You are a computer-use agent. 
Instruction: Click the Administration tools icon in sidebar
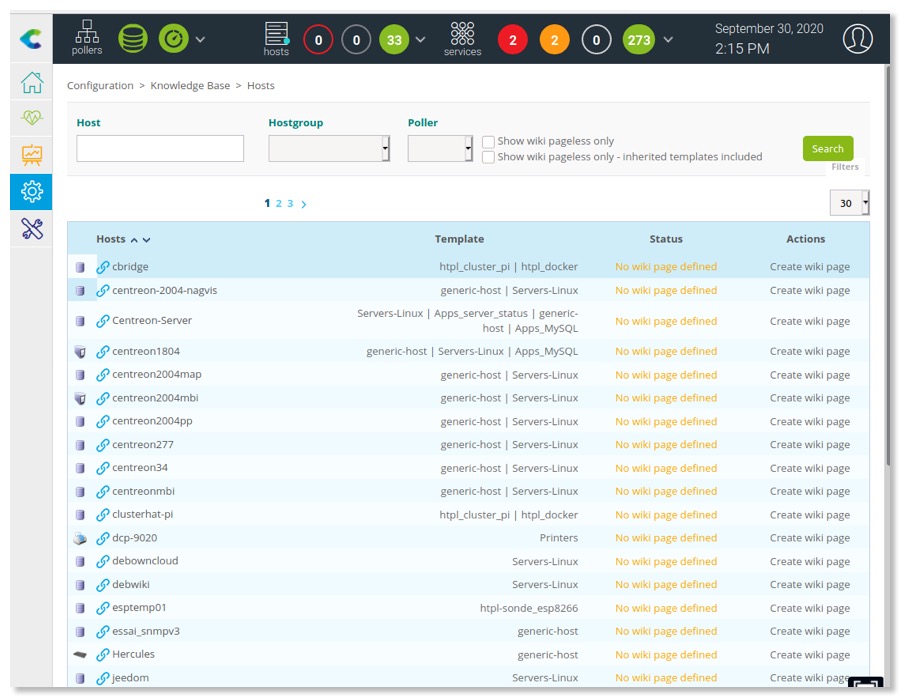point(30,229)
